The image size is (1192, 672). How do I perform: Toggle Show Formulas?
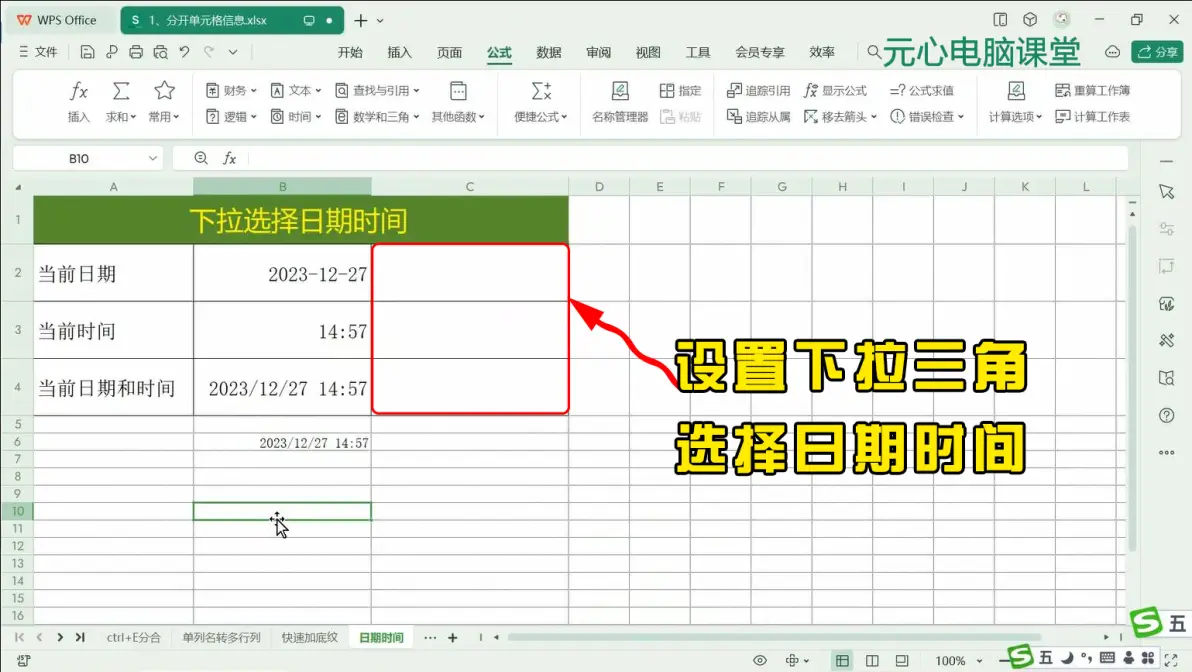tap(835, 90)
